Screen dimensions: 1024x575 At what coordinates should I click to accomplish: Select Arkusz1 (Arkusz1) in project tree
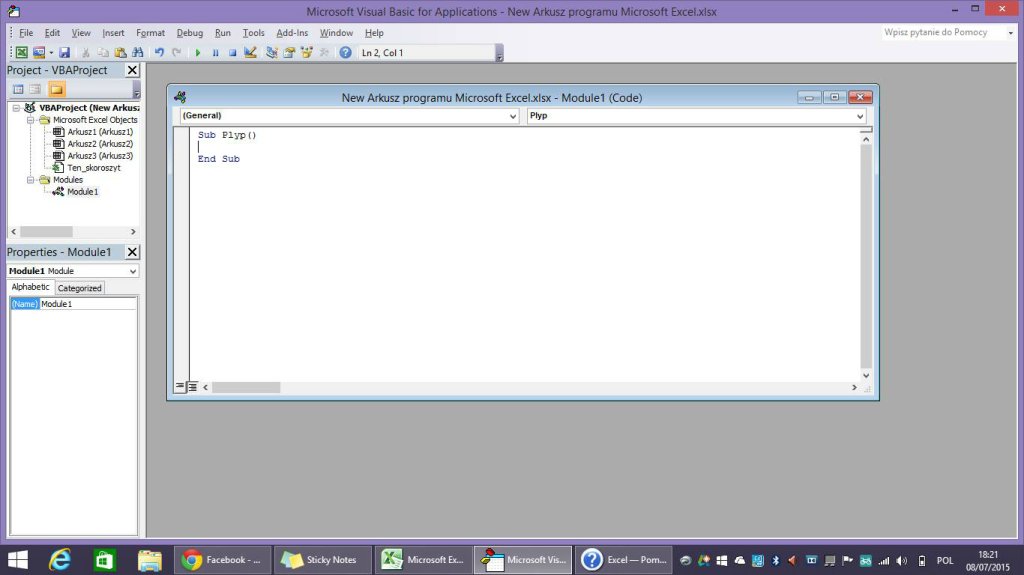pyautogui.click(x=100, y=132)
